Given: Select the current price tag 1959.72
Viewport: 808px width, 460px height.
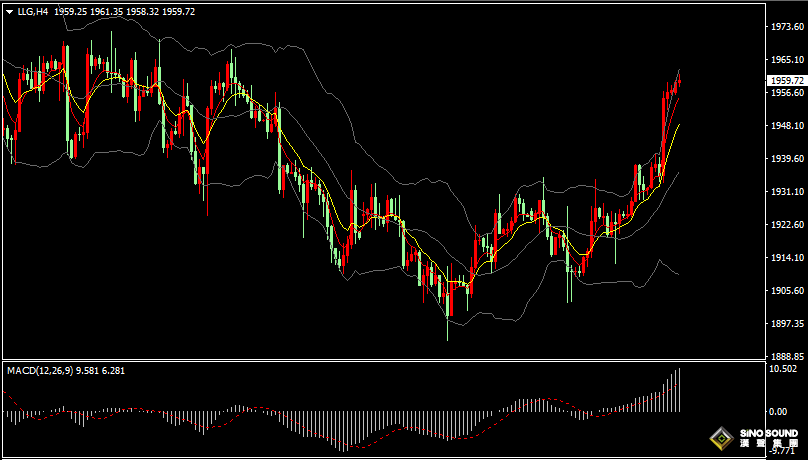Looking at the screenshot, I should pyautogui.click(x=786, y=80).
